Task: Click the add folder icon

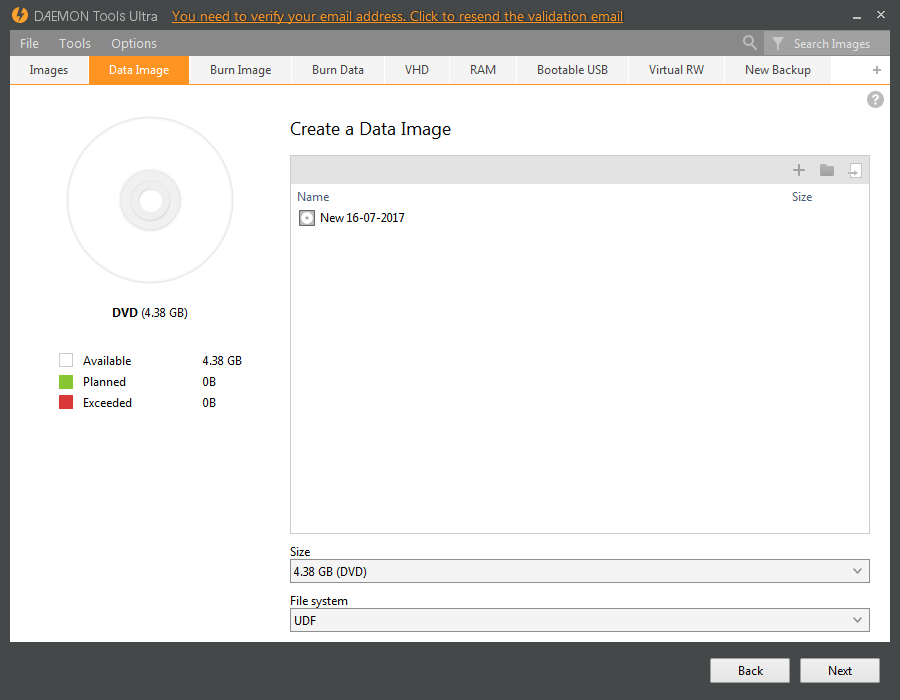Action: point(826,170)
